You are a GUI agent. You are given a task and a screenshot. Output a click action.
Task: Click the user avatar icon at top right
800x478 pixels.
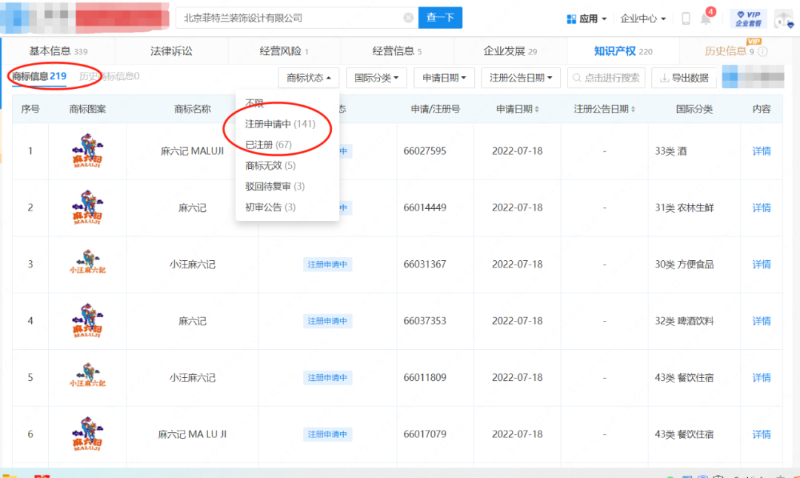click(x=783, y=19)
